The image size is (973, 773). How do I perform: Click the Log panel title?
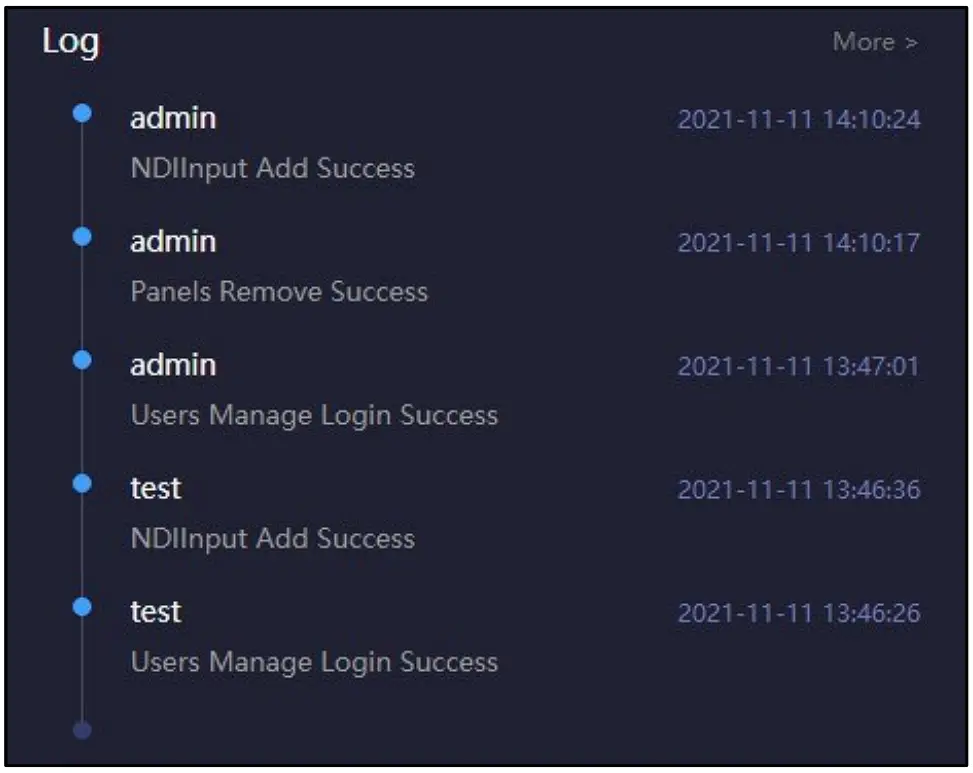coord(70,43)
